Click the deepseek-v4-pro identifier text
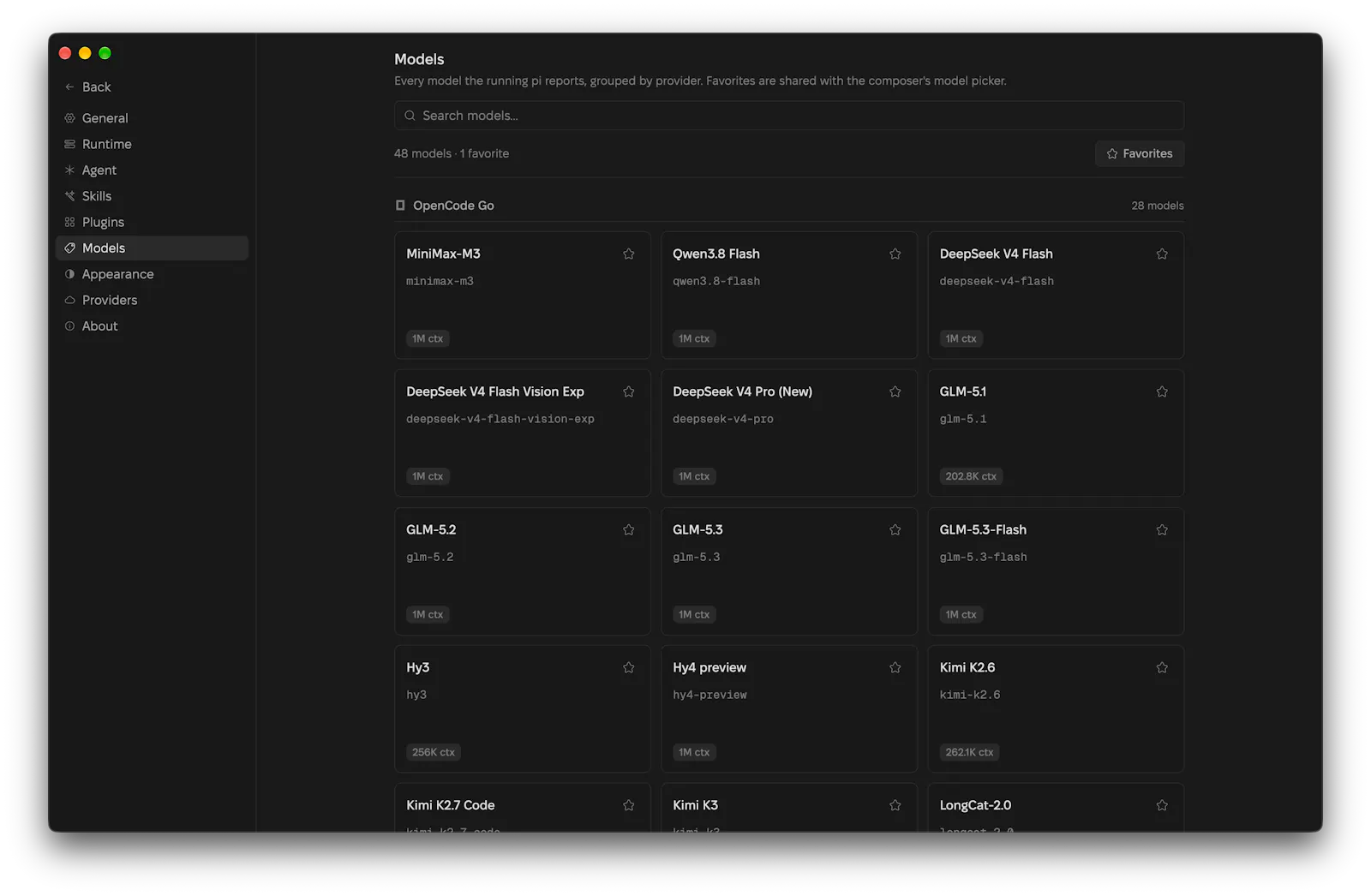1371x896 pixels. [723, 419]
